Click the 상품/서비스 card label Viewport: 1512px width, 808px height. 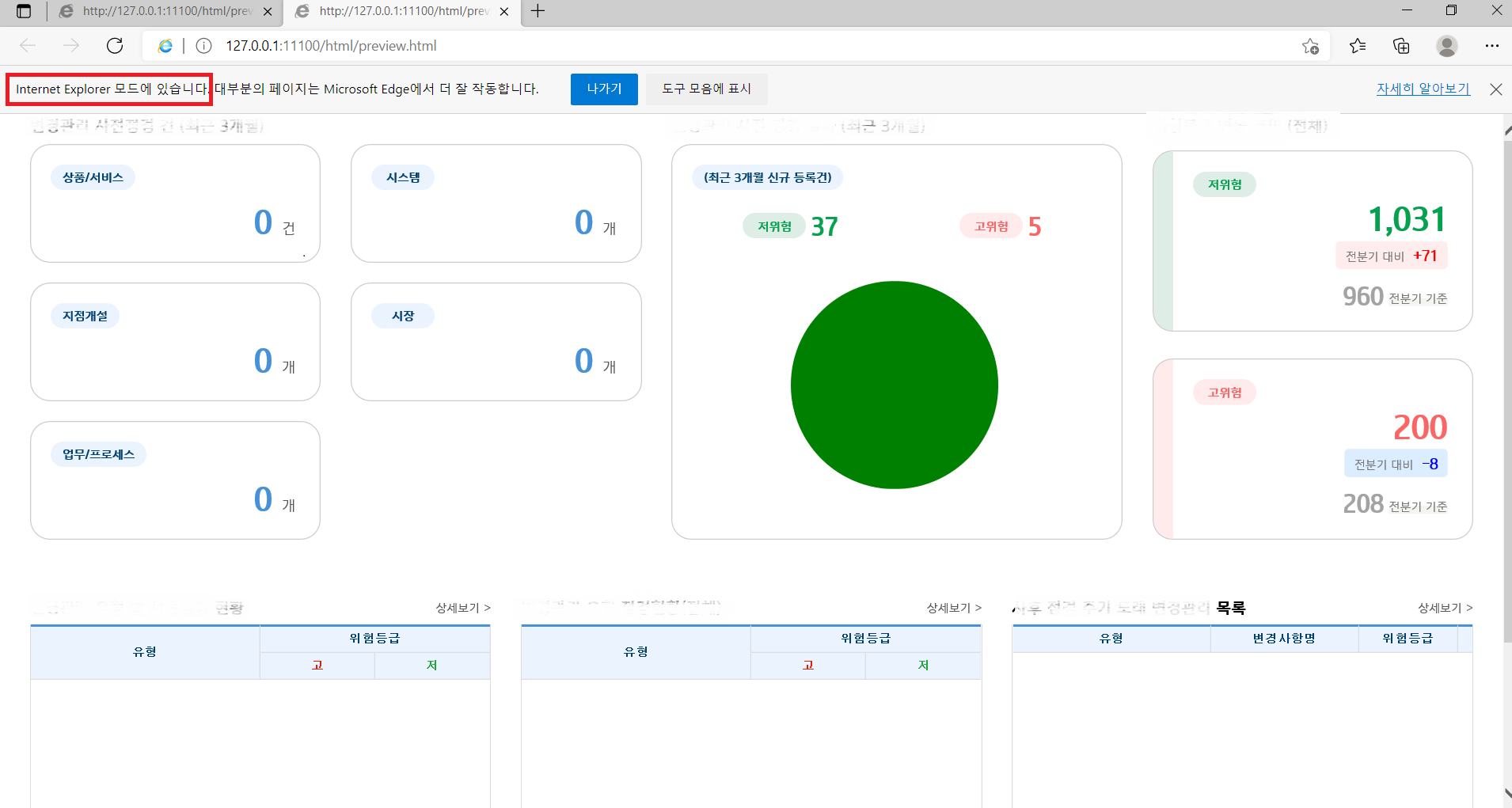[93, 177]
